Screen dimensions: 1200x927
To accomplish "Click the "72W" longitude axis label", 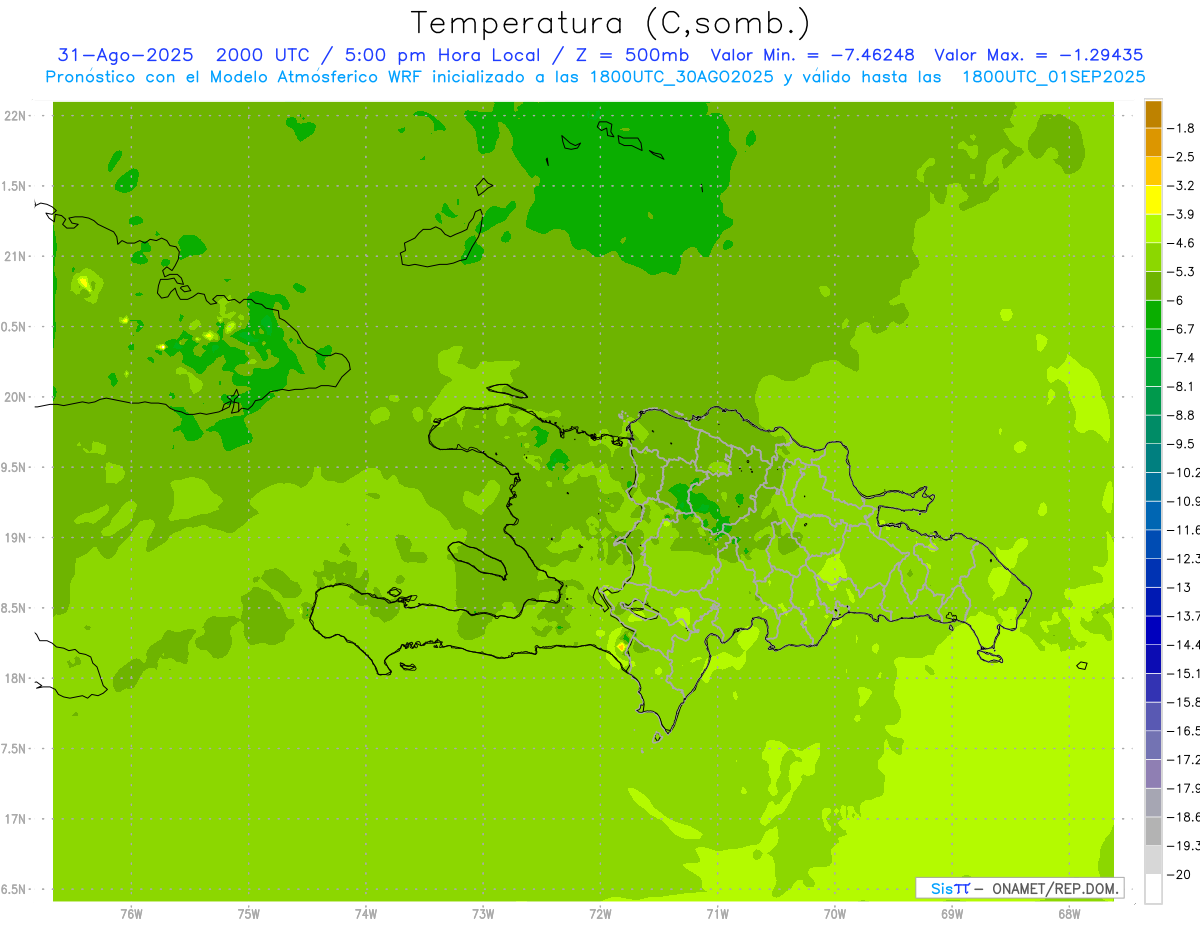I will pos(600,914).
